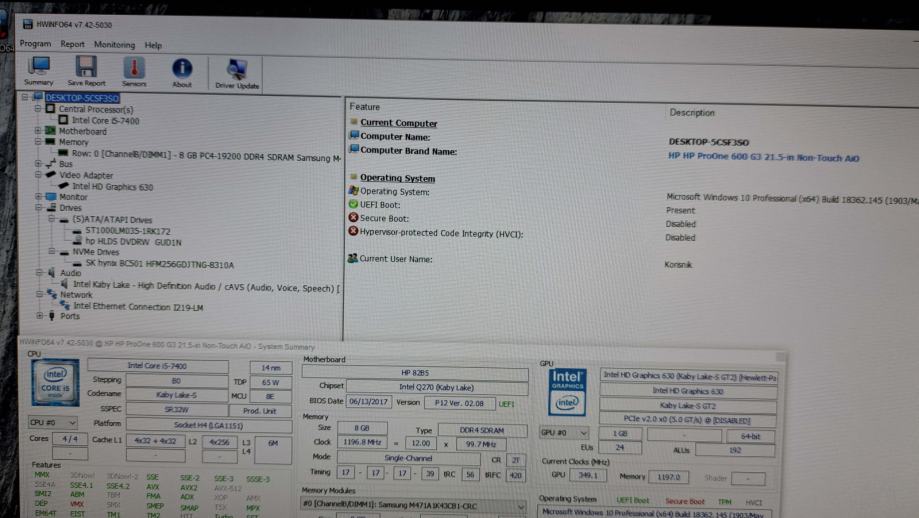The width and height of the screenshot is (919, 518).
Task: Click the Feature column header
Action: click(365, 107)
